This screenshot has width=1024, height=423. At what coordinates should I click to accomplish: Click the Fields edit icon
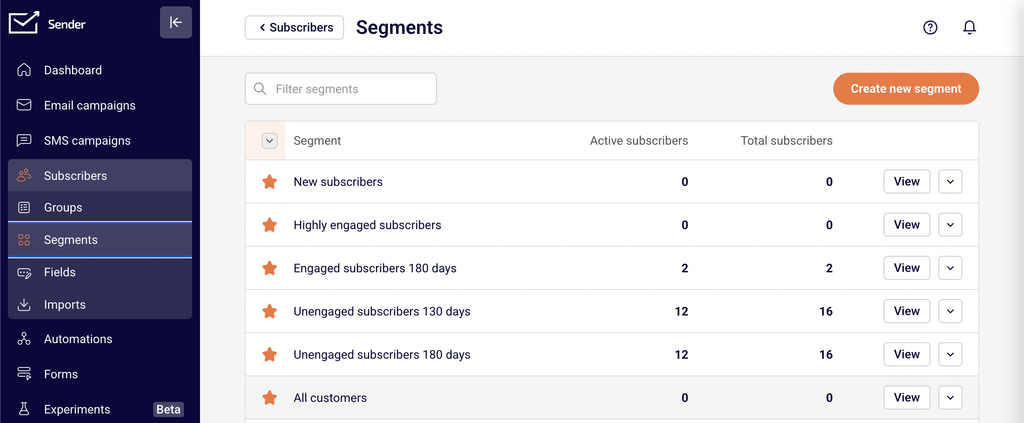click(x=24, y=272)
